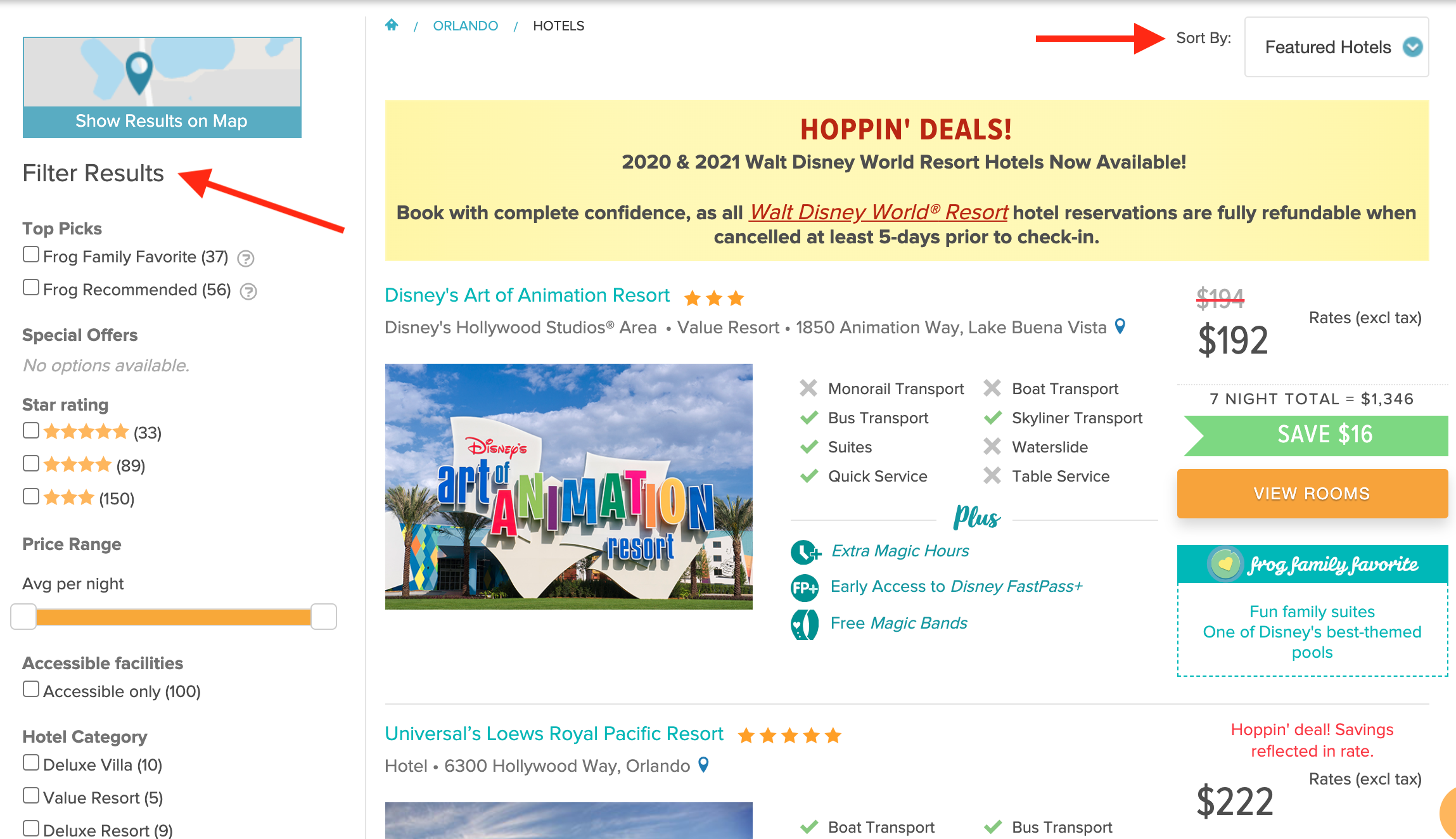Click the HOPPIN' DEALS! banner heading
Viewport: 1456px width, 839px height.
coord(906,130)
